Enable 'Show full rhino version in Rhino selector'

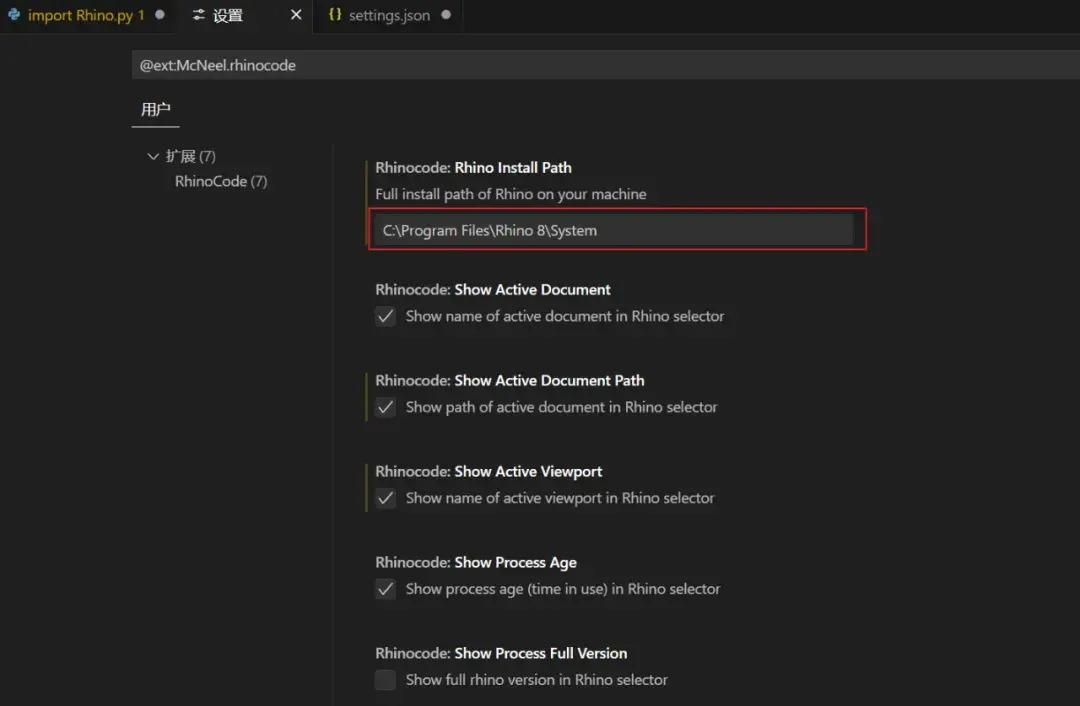click(385, 680)
